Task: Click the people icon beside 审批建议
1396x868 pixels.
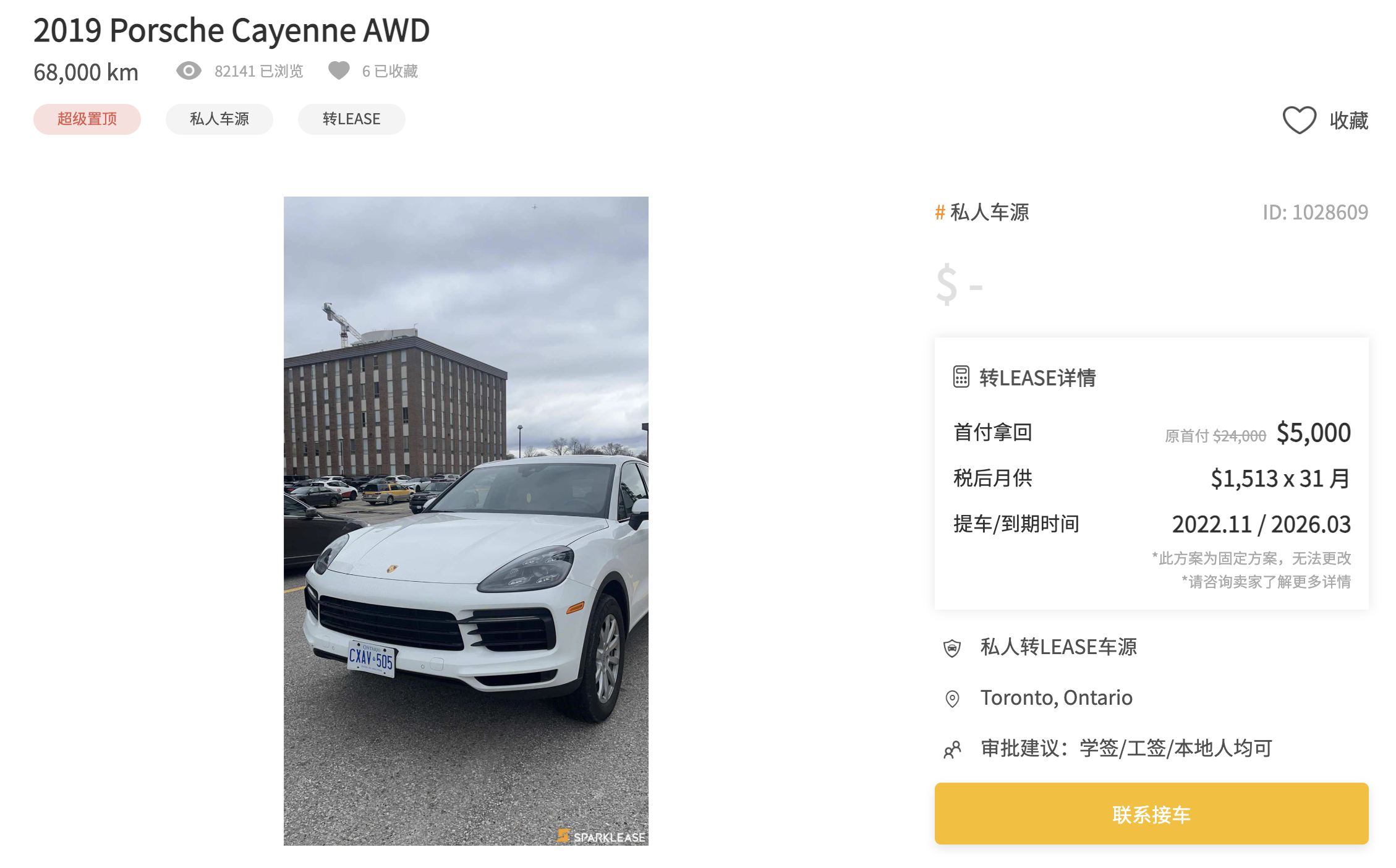Action: click(x=952, y=749)
